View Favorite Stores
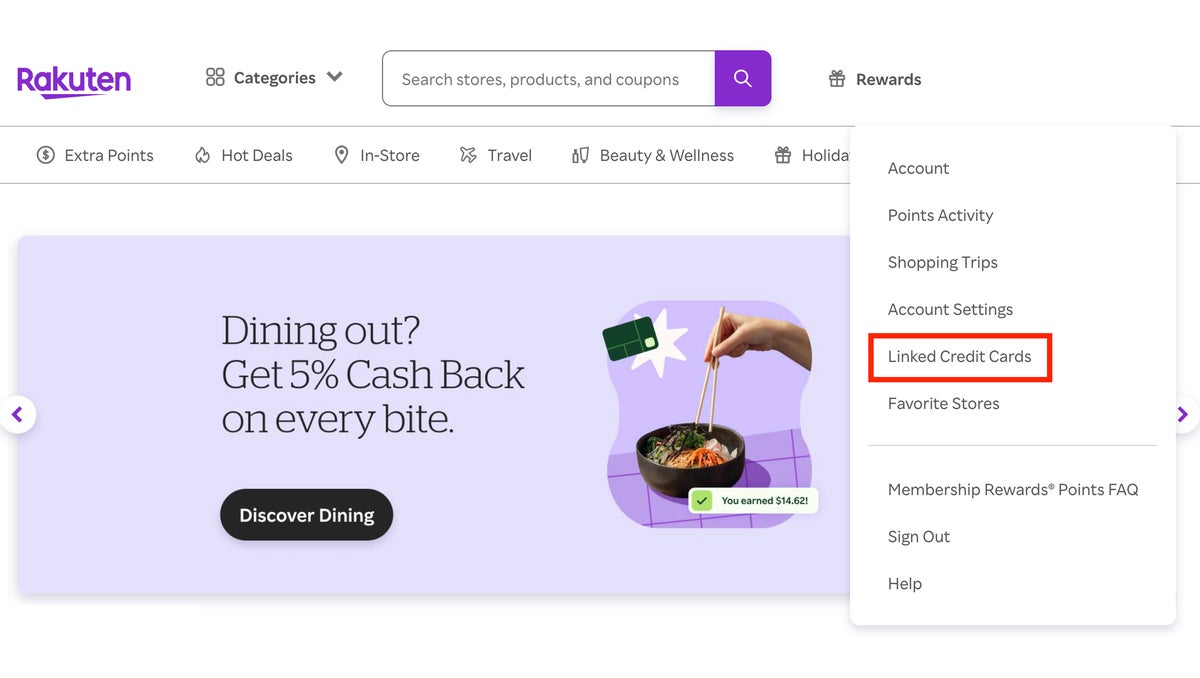The image size is (1200, 678). click(943, 403)
